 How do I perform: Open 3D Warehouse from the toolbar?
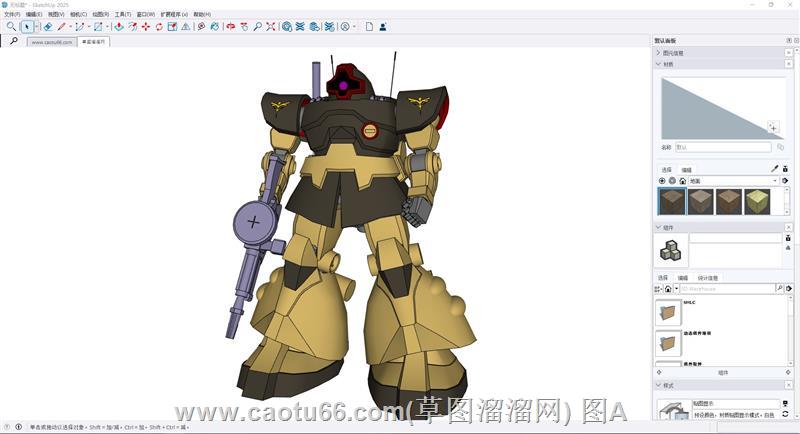tap(287, 27)
